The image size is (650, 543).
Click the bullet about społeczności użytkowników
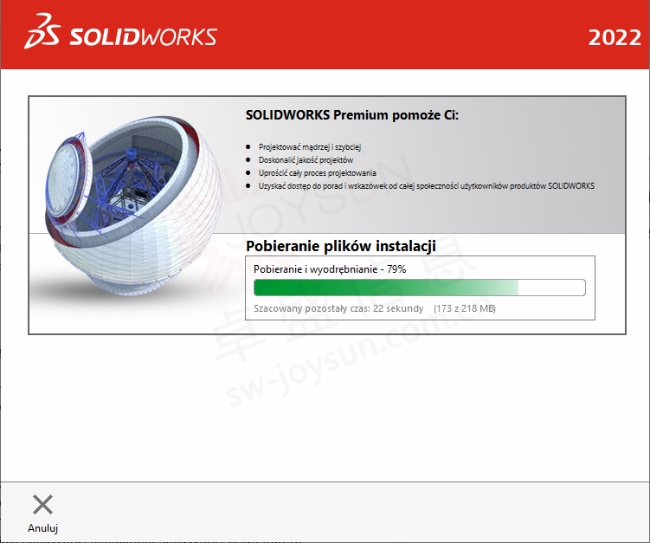click(x=426, y=186)
